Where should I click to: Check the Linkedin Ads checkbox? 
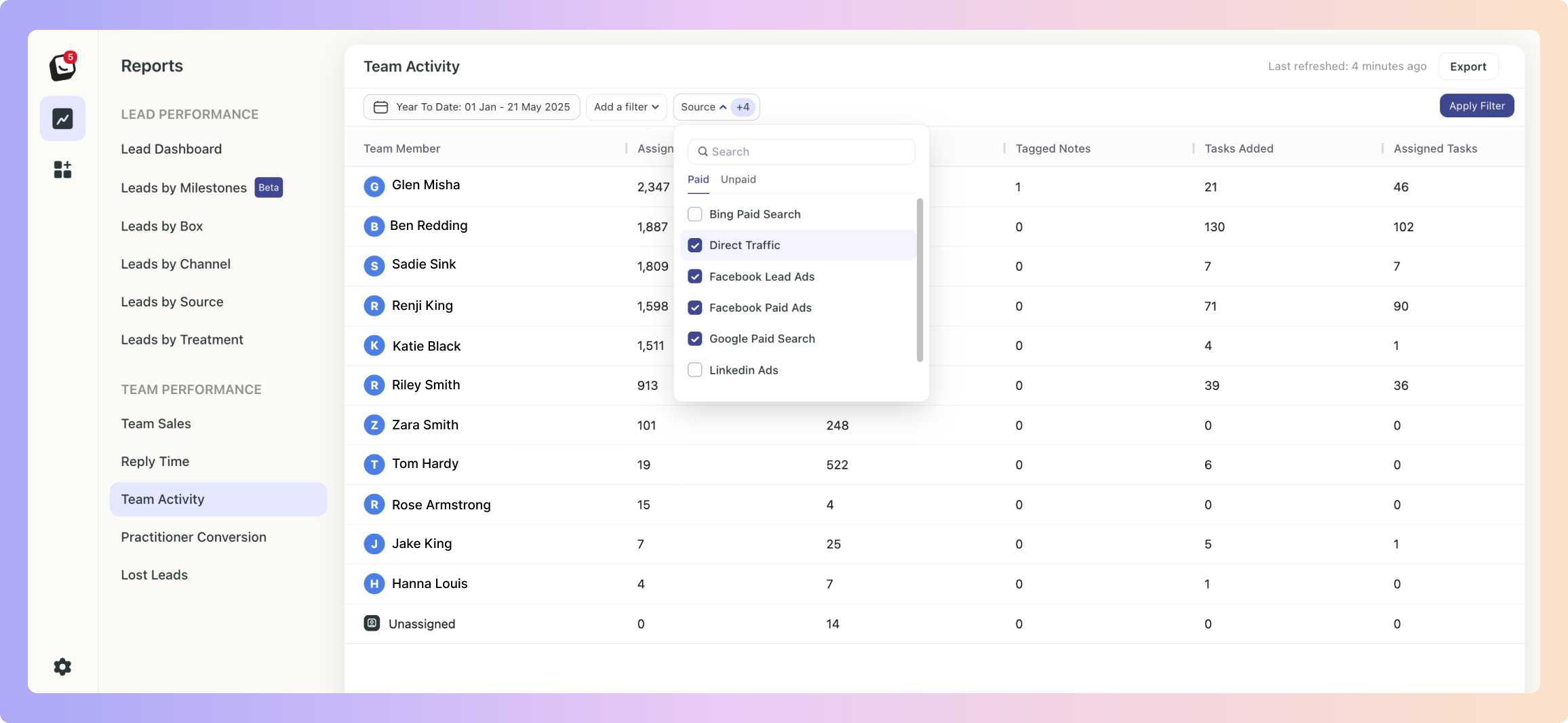coord(695,370)
